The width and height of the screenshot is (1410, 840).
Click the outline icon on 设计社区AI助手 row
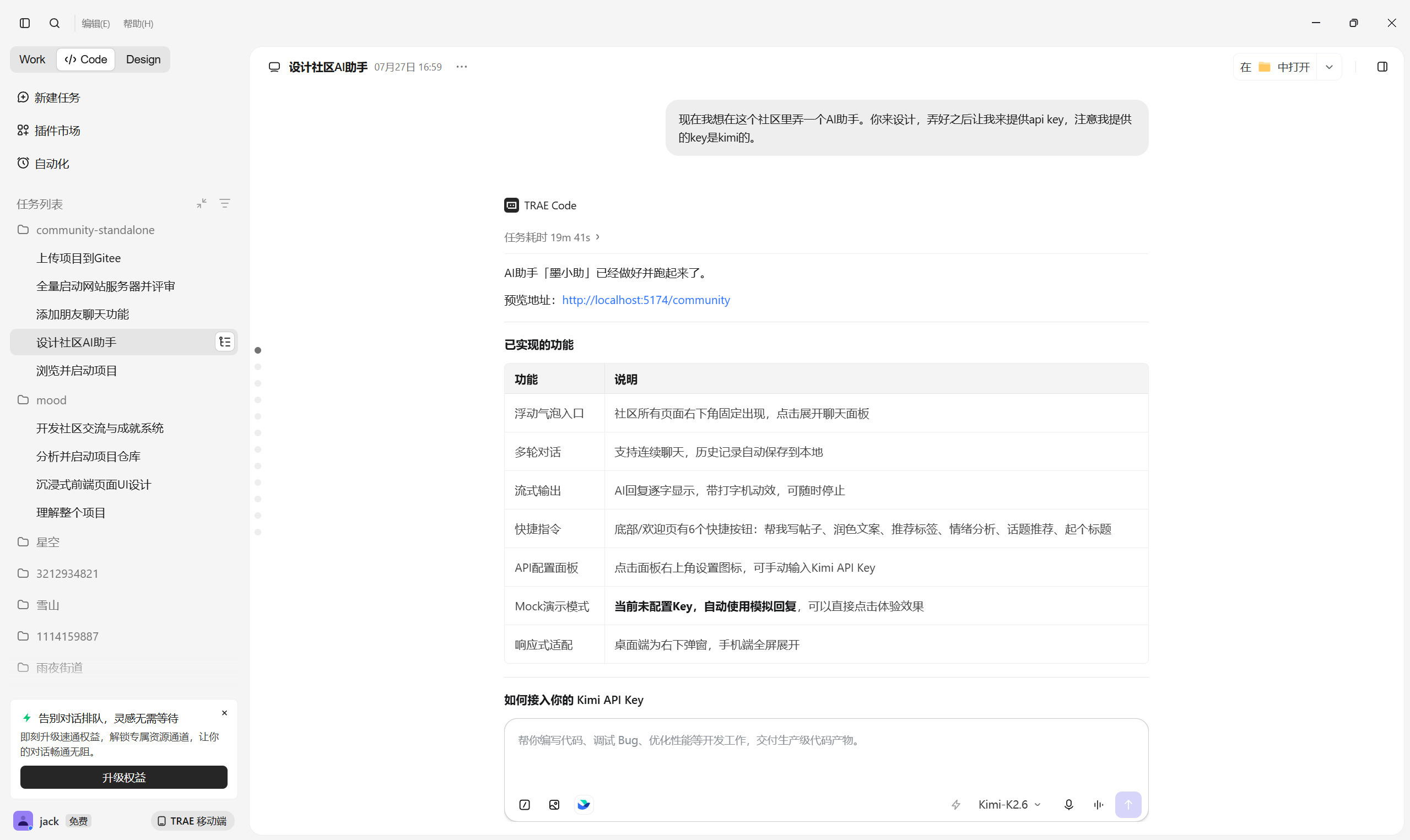point(225,342)
